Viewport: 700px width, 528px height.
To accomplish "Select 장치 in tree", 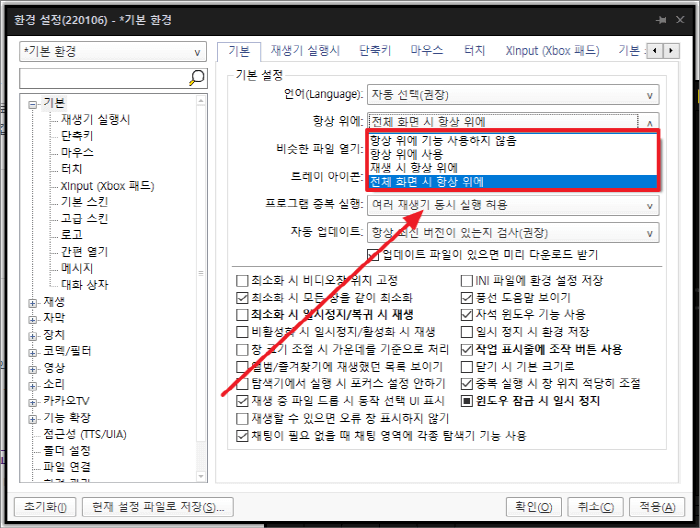I will point(54,335).
